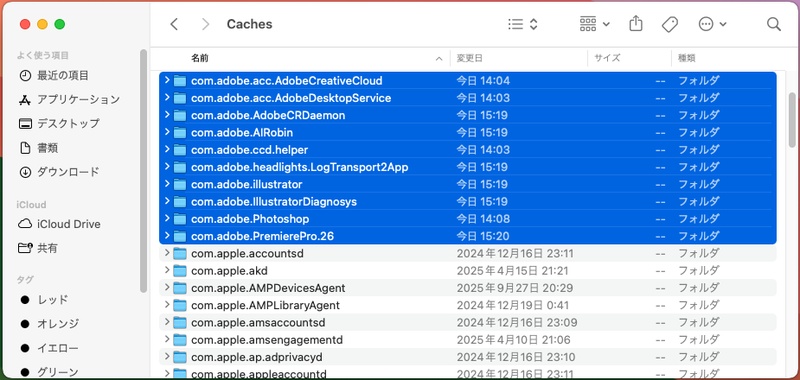Image resolution: width=800 pixels, height=380 pixels.
Task: Click com.adobe.Photoshop folder icon
Action: point(180,219)
